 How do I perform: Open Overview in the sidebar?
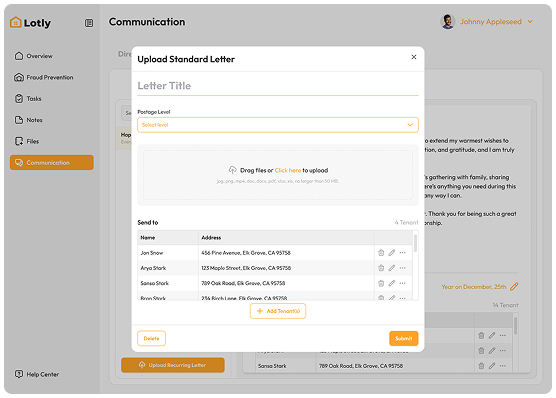pyautogui.click(x=34, y=56)
